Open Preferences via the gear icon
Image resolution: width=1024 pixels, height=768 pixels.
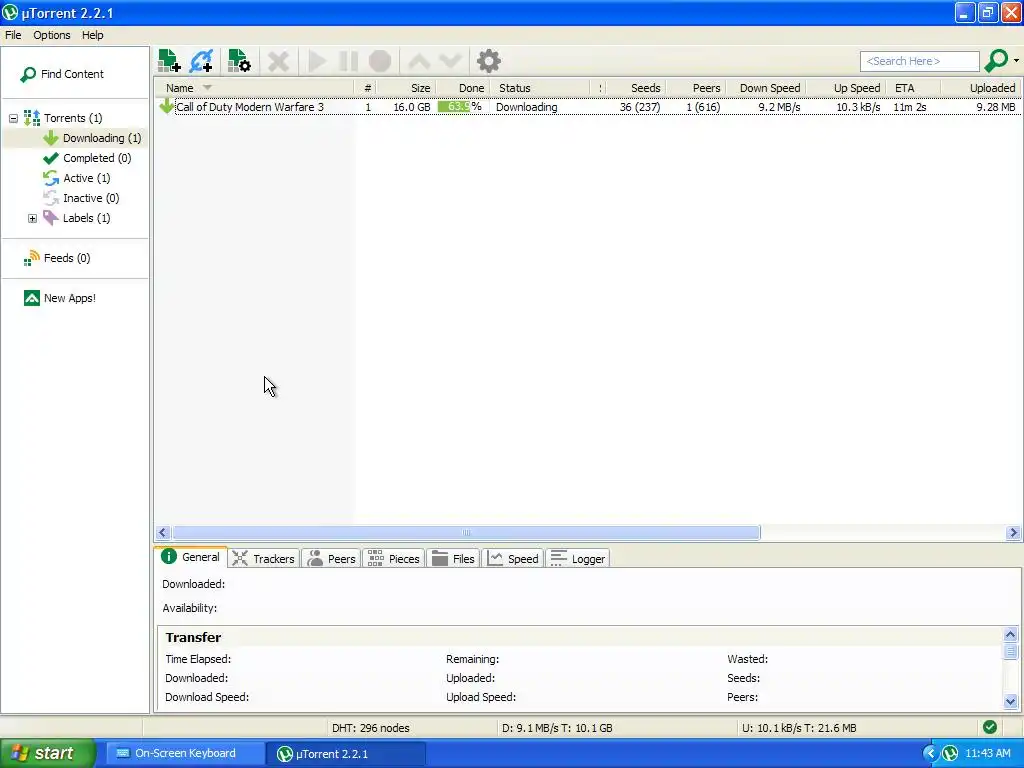[x=488, y=61]
